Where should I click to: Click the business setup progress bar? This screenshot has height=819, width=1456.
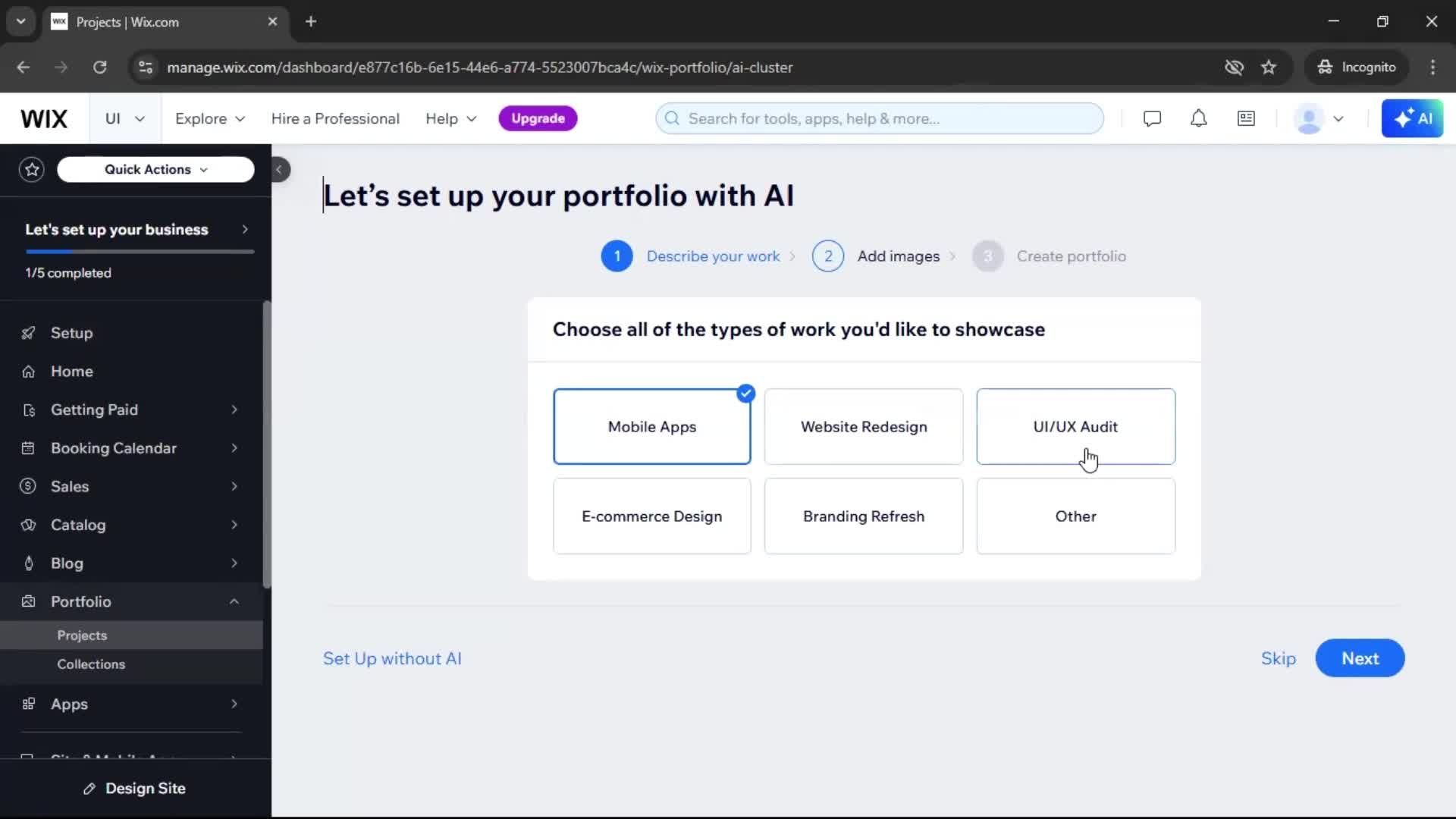(140, 251)
